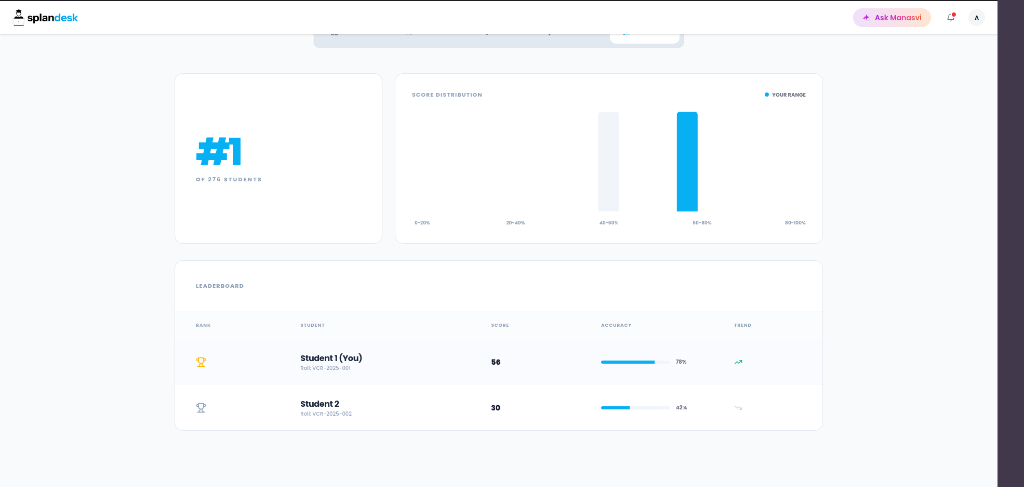Click the "of students" caption under #1
Screen dimensions: 1024x487
click(229, 179)
